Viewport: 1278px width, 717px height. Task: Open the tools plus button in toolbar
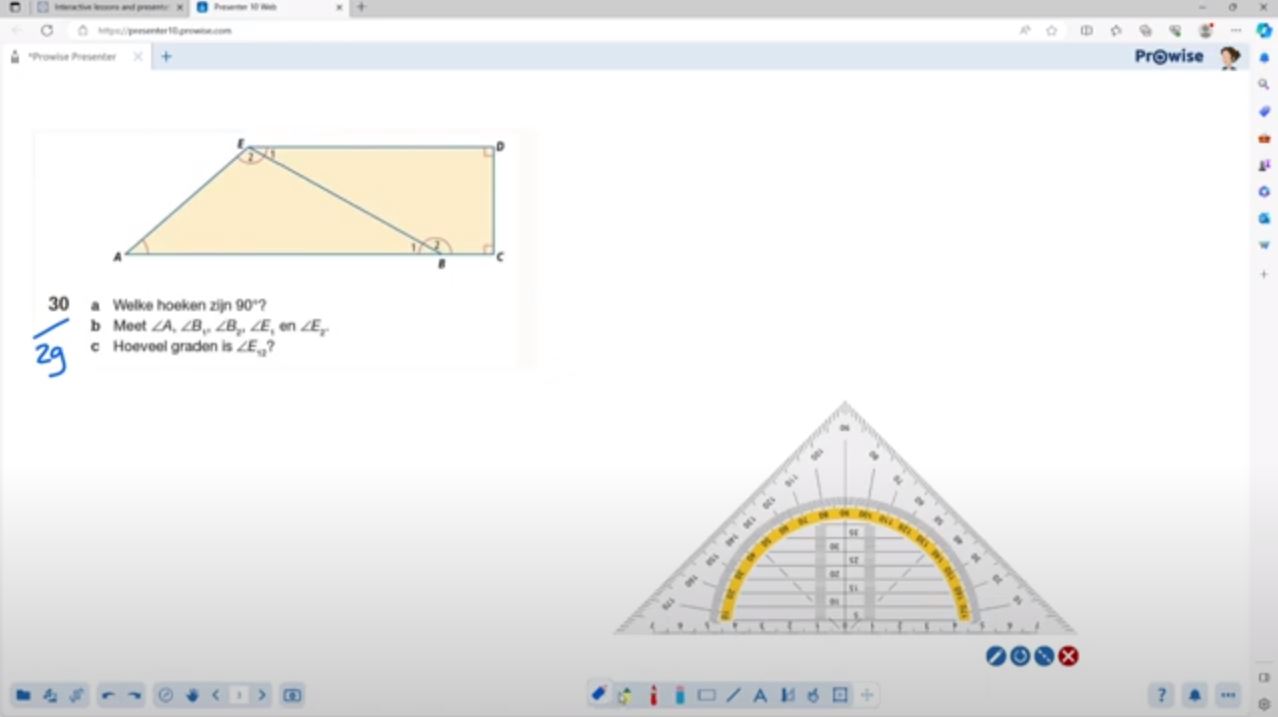(x=867, y=695)
